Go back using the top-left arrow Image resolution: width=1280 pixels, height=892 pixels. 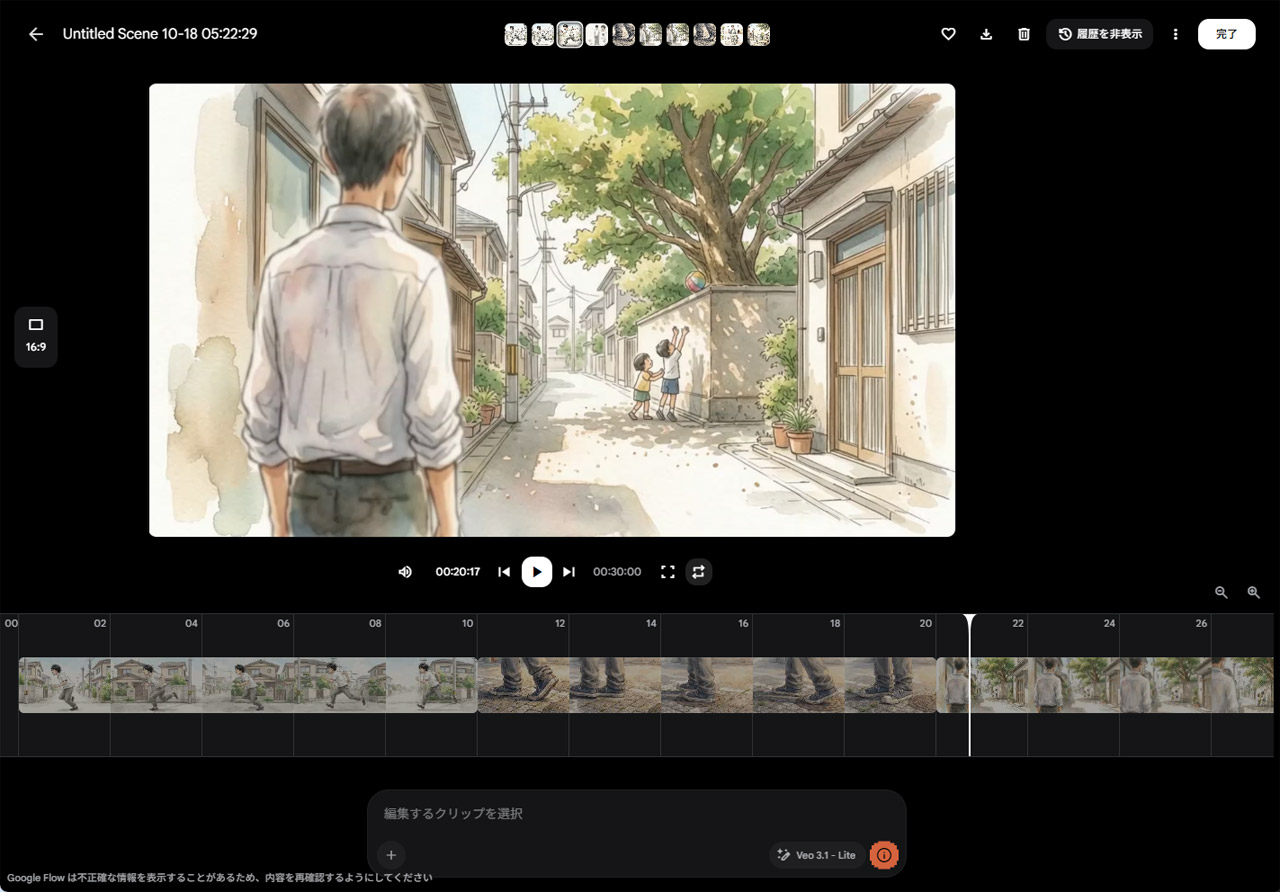(x=36, y=34)
